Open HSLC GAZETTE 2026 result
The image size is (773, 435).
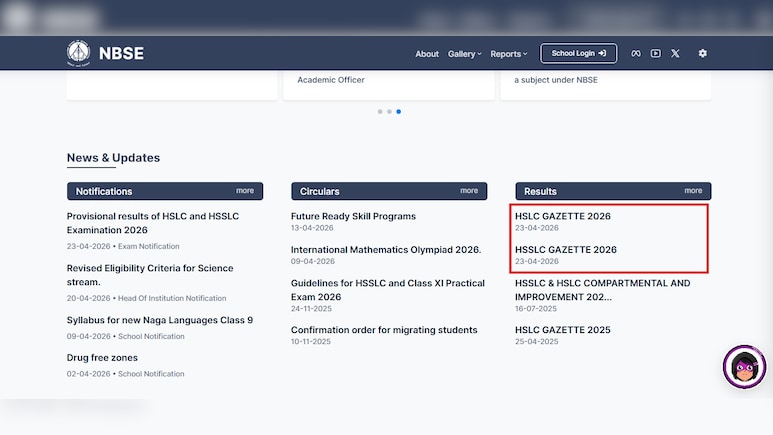pos(563,216)
